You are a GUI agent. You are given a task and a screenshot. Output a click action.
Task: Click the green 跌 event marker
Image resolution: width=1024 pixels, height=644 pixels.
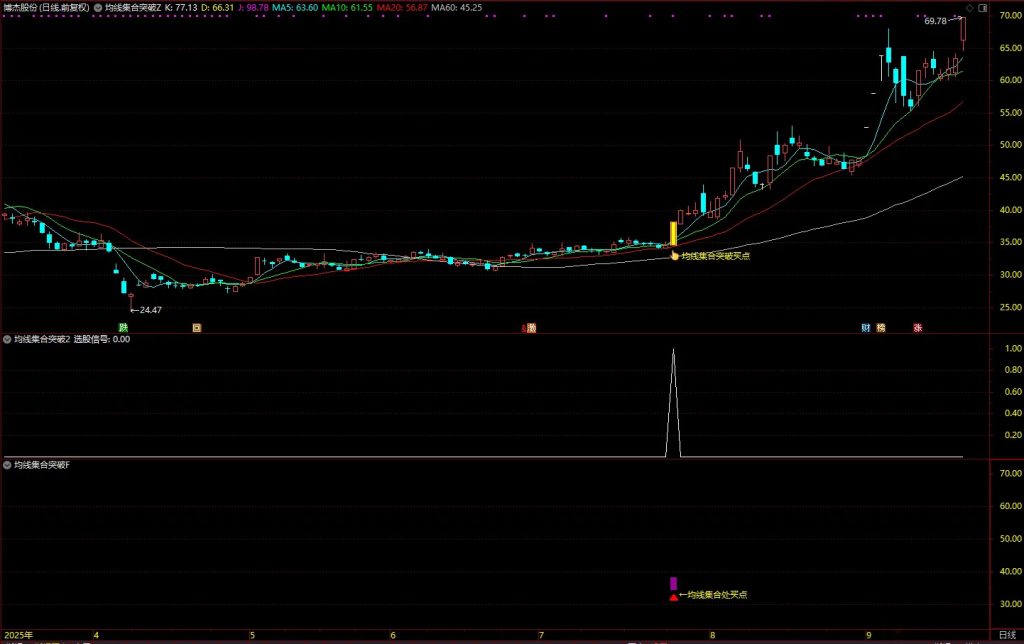[124, 328]
